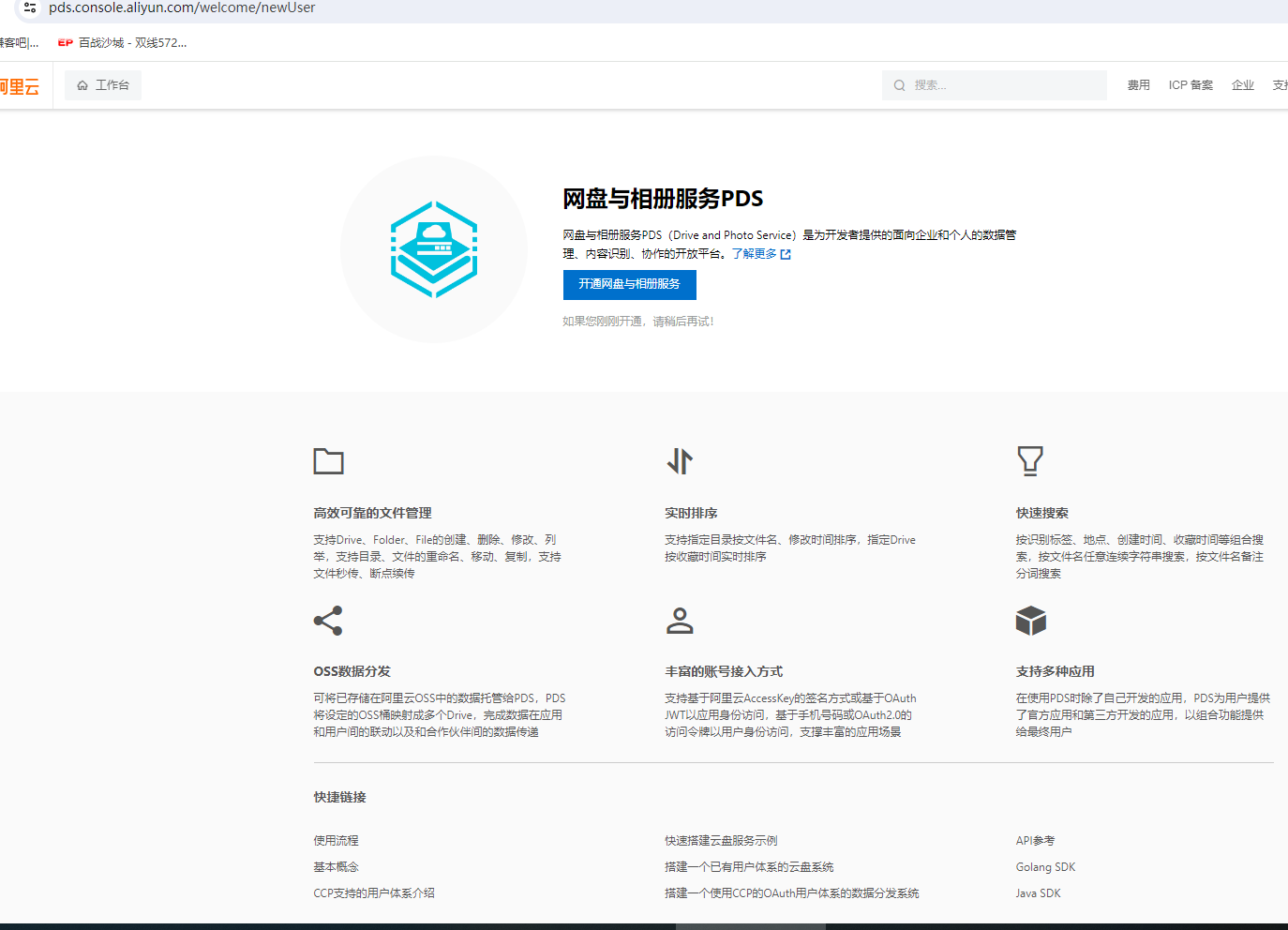Open the 费用 menu

pyautogui.click(x=1139, y=85)
